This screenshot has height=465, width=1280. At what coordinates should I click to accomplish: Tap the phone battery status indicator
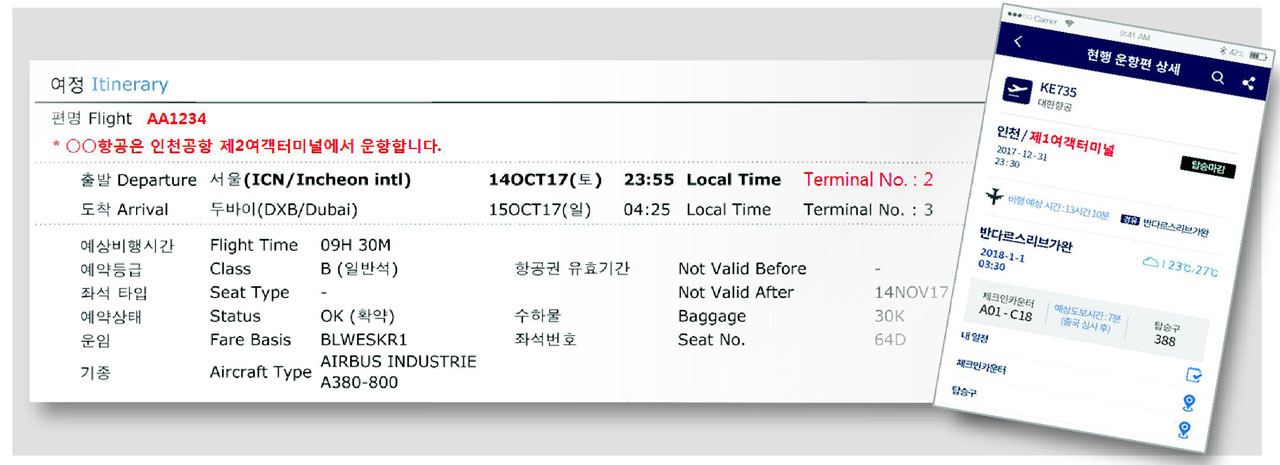click(1236, 51)
